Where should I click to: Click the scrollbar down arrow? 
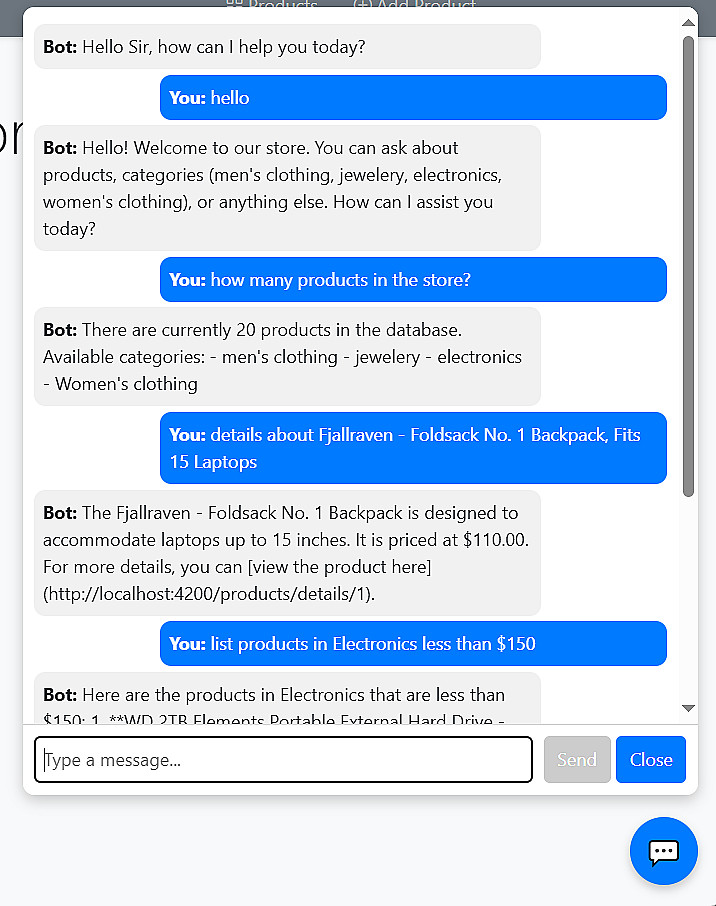(688, 708)
